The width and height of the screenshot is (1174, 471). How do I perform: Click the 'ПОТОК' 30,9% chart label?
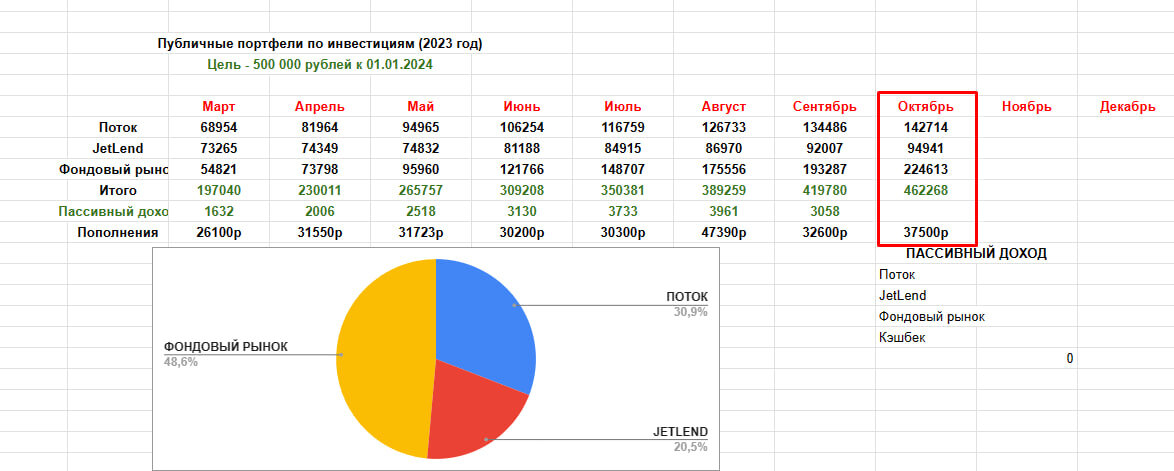click(x=687, y=304)
